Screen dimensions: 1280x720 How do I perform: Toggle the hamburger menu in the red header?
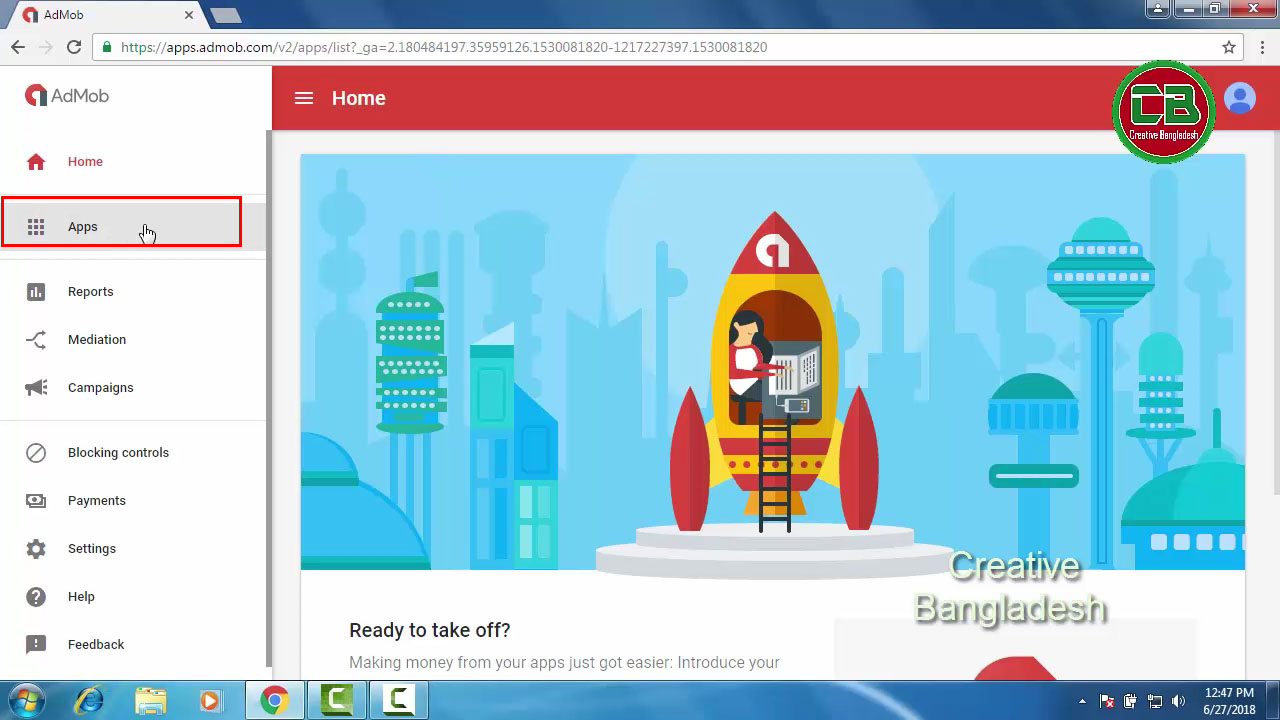tap(304, 98)
